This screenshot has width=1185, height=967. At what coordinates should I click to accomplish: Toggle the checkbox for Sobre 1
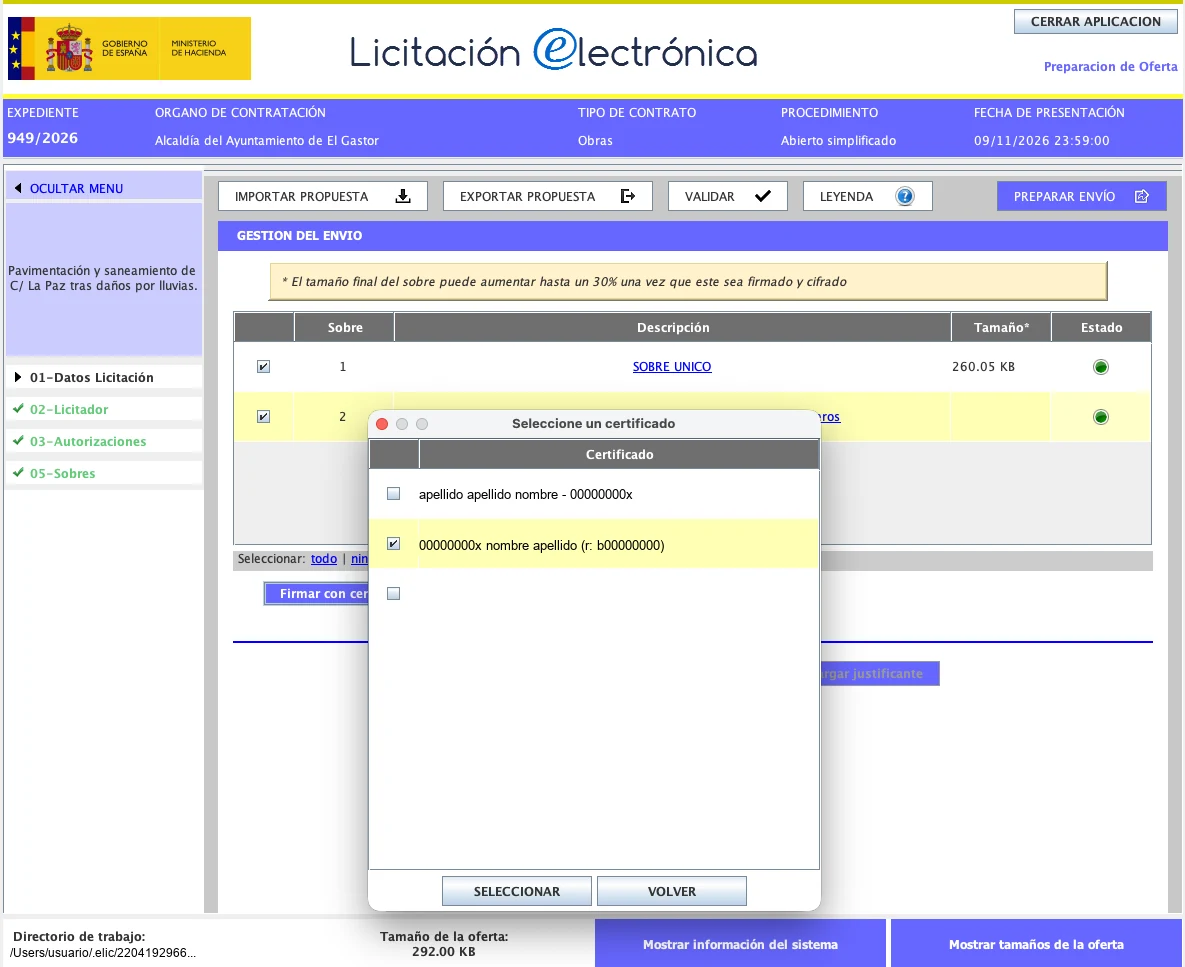click(263, 366)
